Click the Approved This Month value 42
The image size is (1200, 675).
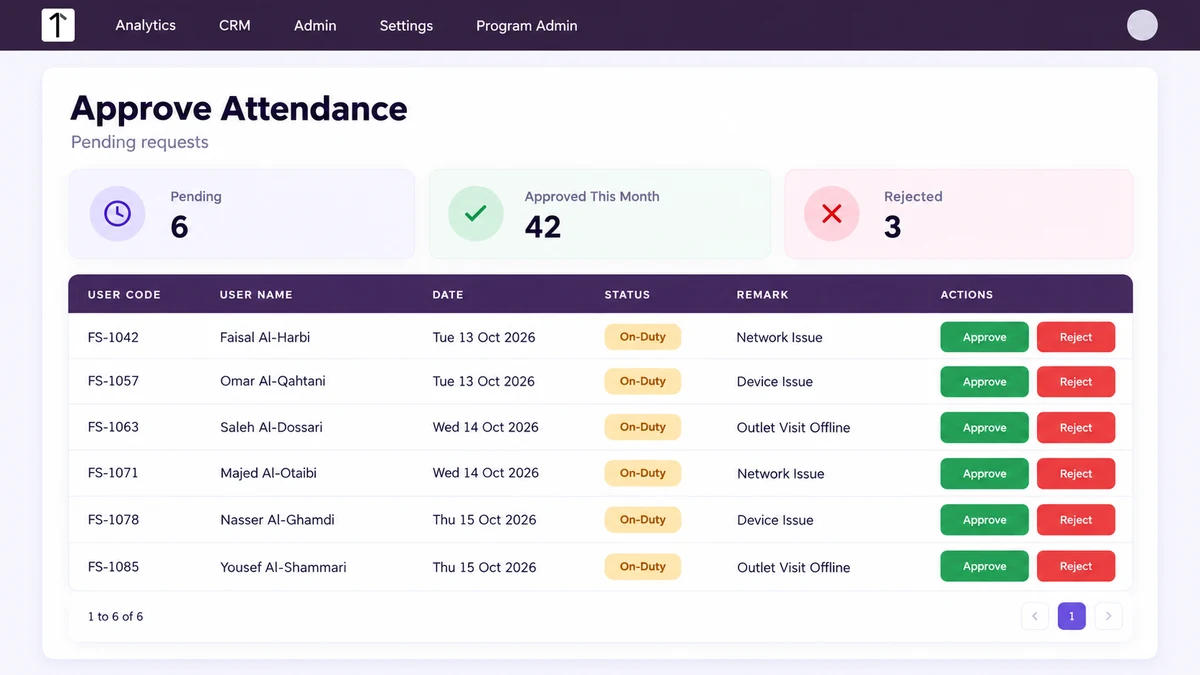click(x=543, y=227)
